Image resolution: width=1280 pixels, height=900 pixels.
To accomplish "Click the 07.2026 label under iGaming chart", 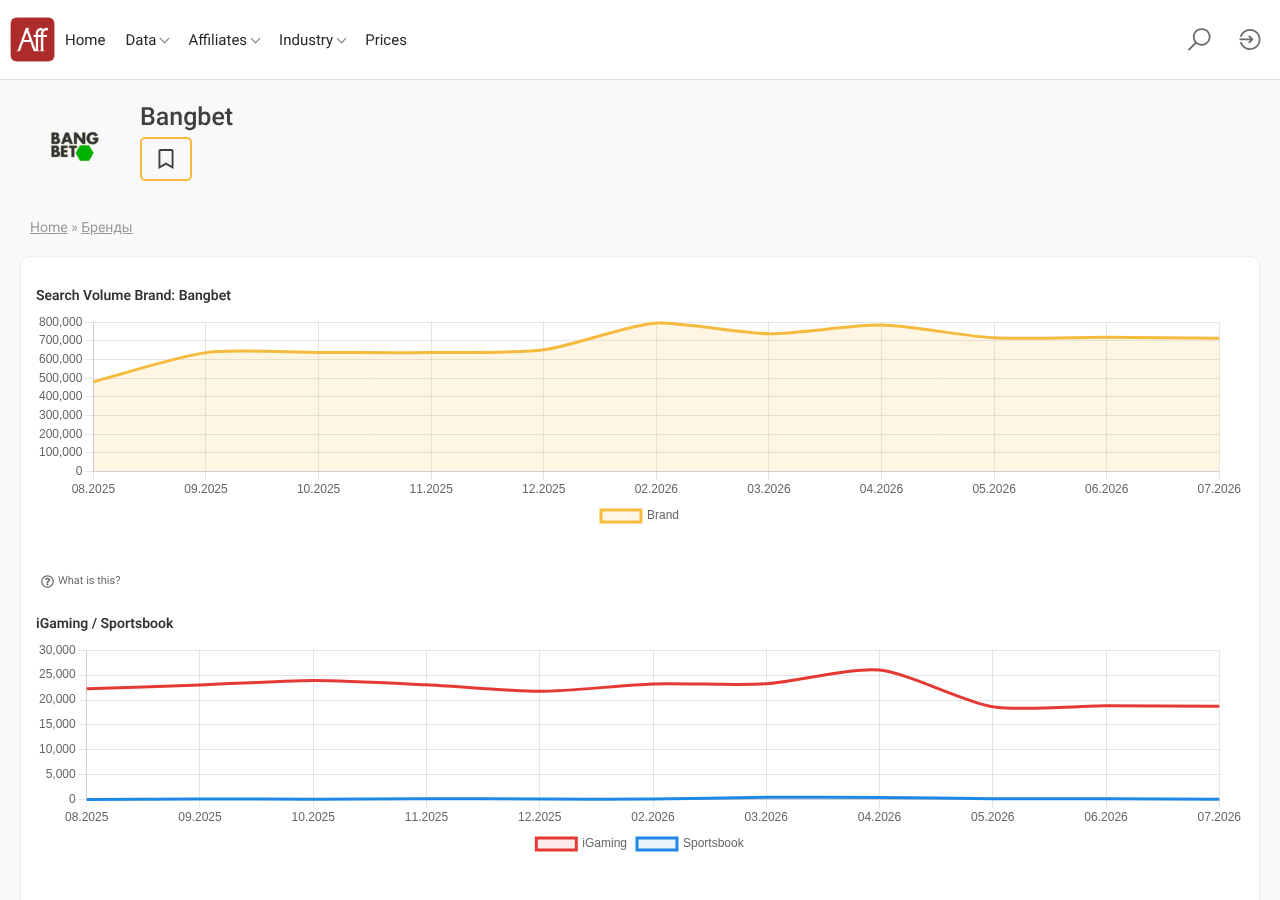I will point(1219,817).
